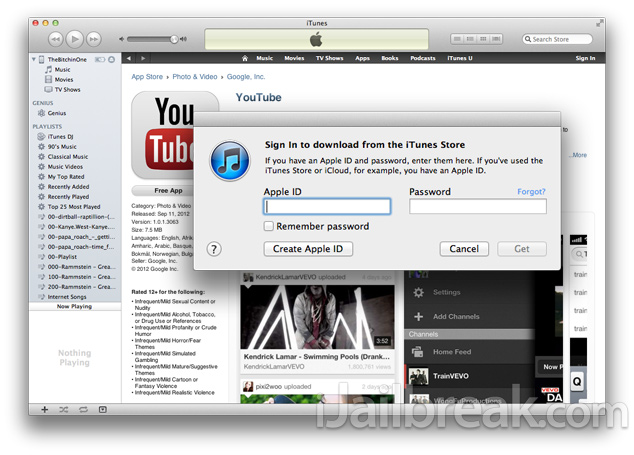Toggle the full screen arrows icon

(x=599, y=23)
